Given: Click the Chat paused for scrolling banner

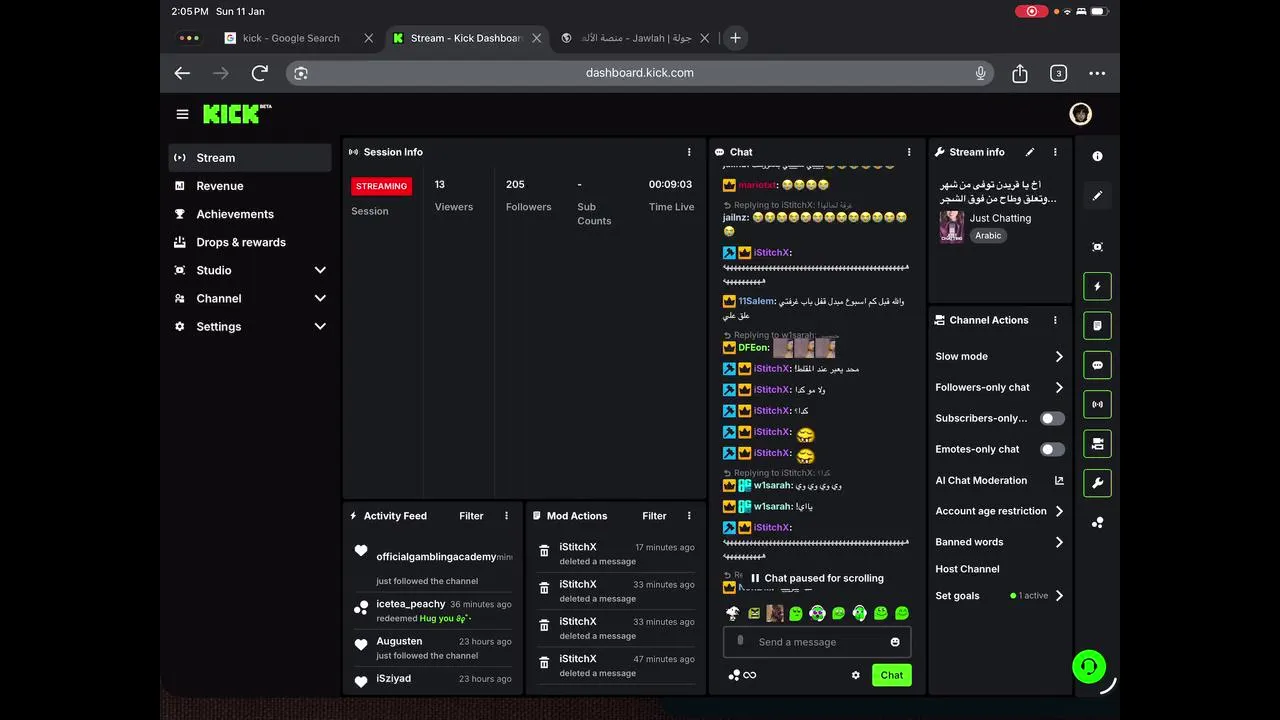Looking at the screenshot, I should 817,578.
